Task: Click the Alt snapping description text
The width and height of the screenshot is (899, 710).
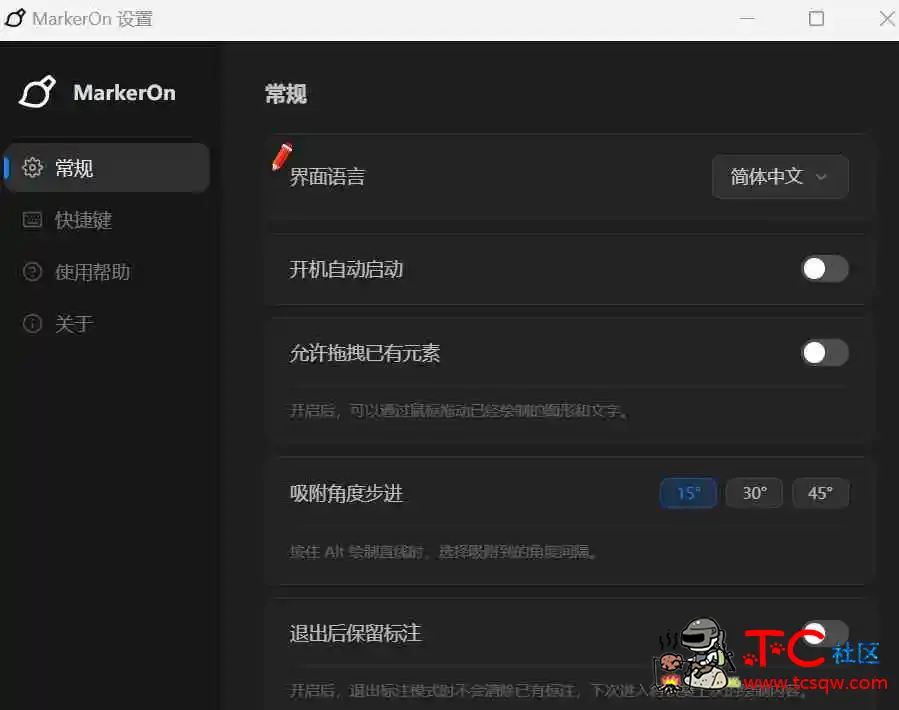Action: pyautogui.click(x=443, y=552)
